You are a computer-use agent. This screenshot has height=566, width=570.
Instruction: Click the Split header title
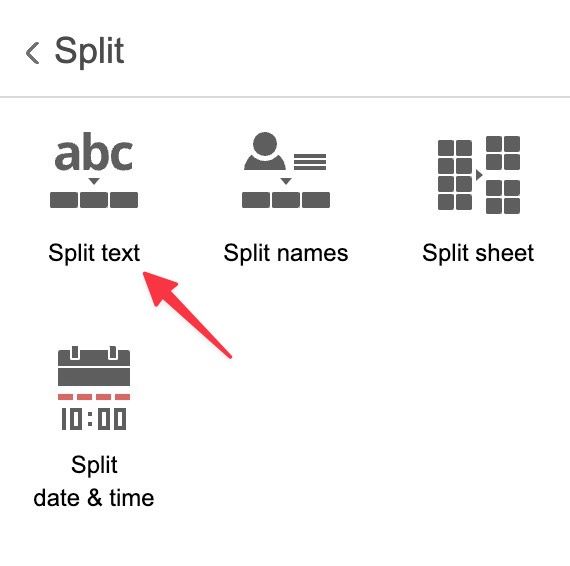89,52
